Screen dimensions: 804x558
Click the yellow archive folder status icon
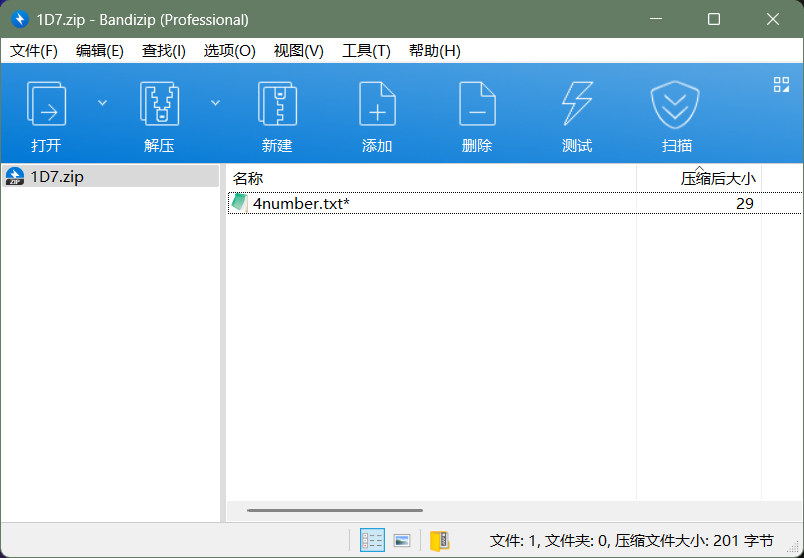point(439,541)
